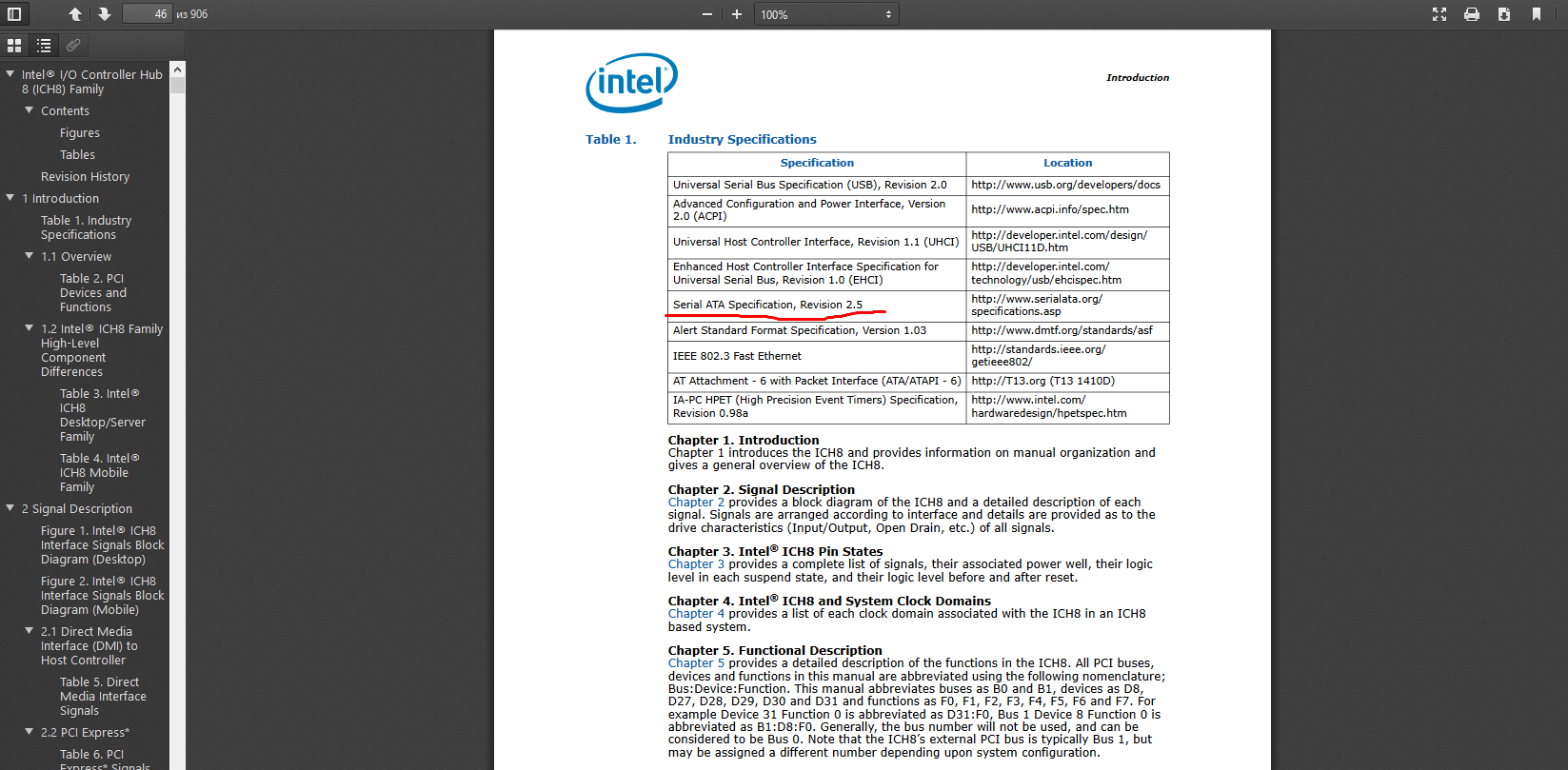Image resolution: width=1568 pixels, height=770 pixels.
Task: Click 'Alert Standard Format Specification' cell
Action: (817, 331)
